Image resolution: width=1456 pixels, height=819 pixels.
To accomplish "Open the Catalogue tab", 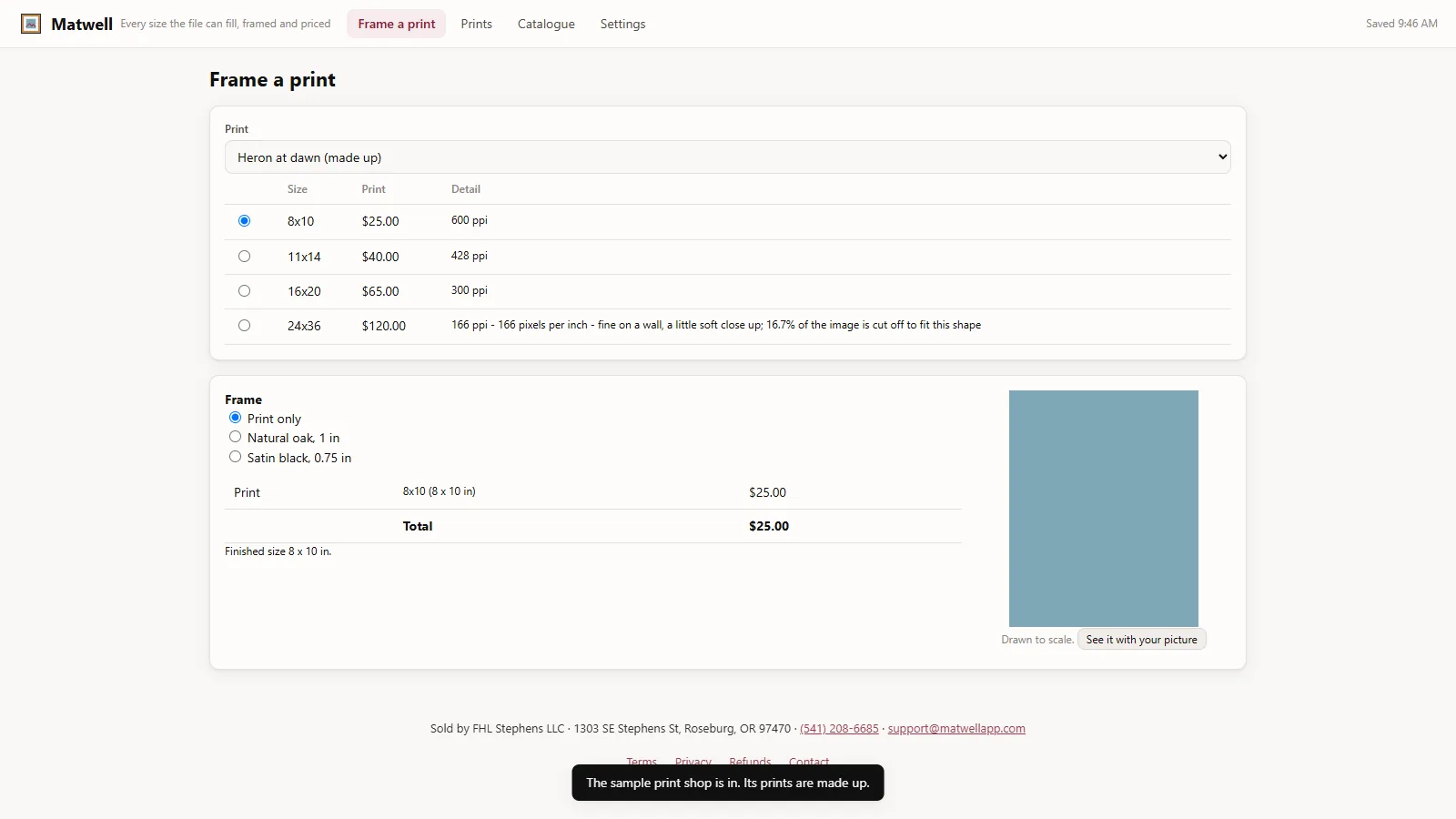I will (546, 24).
